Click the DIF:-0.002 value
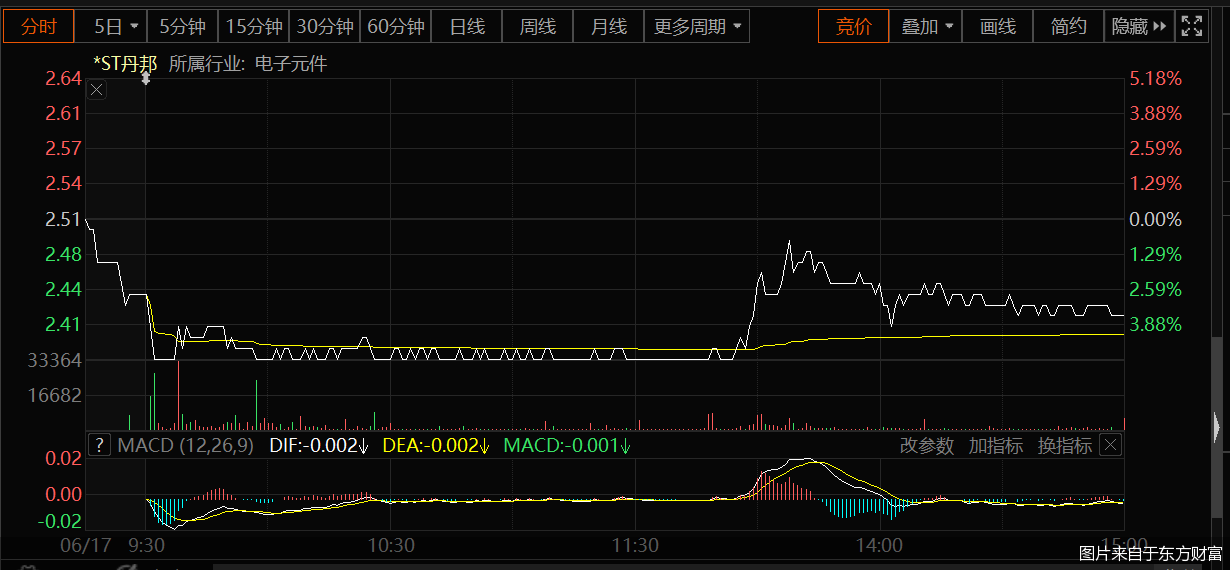The image size is (1230, 570). pos(319,445)
